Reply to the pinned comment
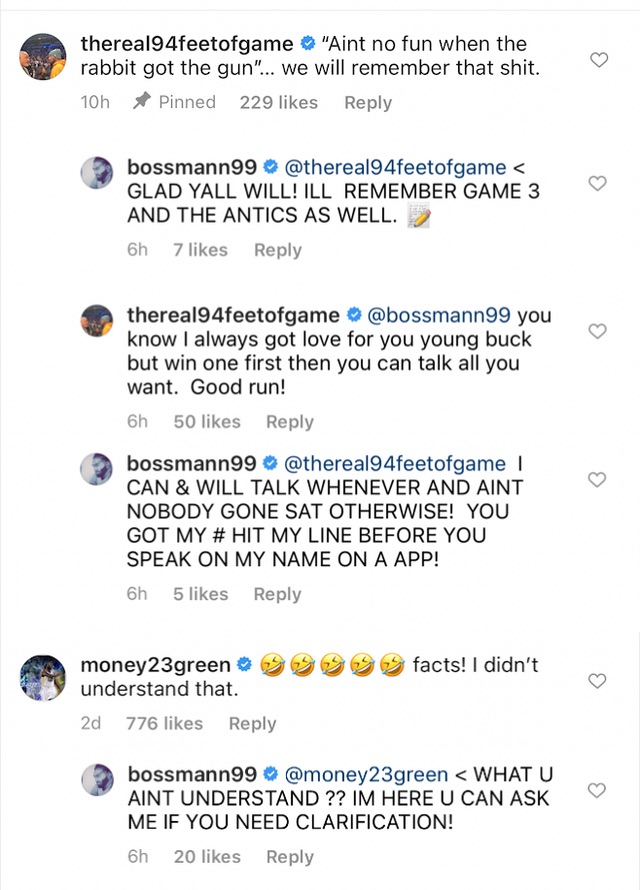The image size is (640, 890). click(x=368, y=102)
